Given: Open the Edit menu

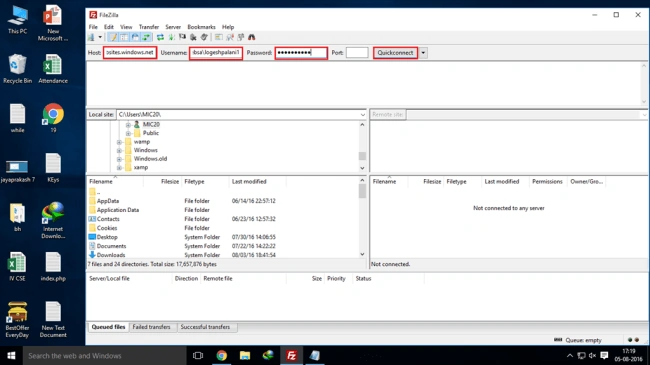Looking at the screenshot, I should click(109, 27).
